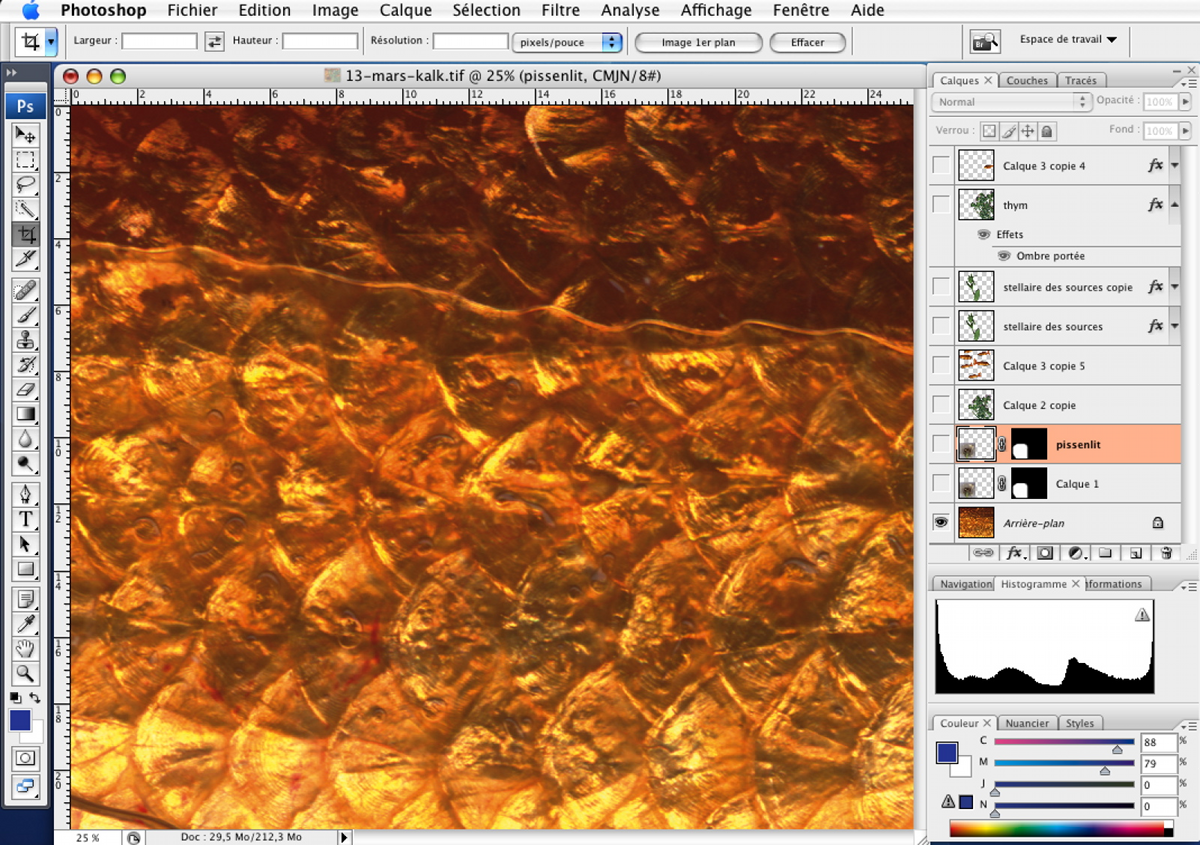Click the Effacer button

coord(807,43)
